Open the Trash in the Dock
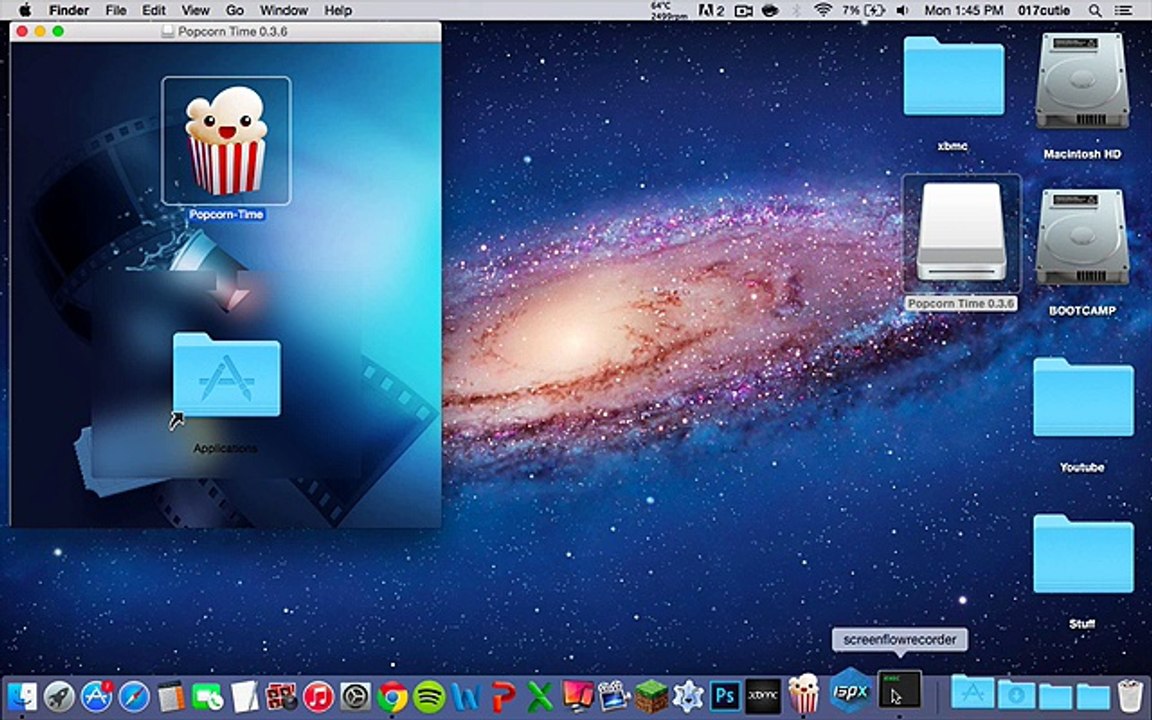 click(1129, 695)
